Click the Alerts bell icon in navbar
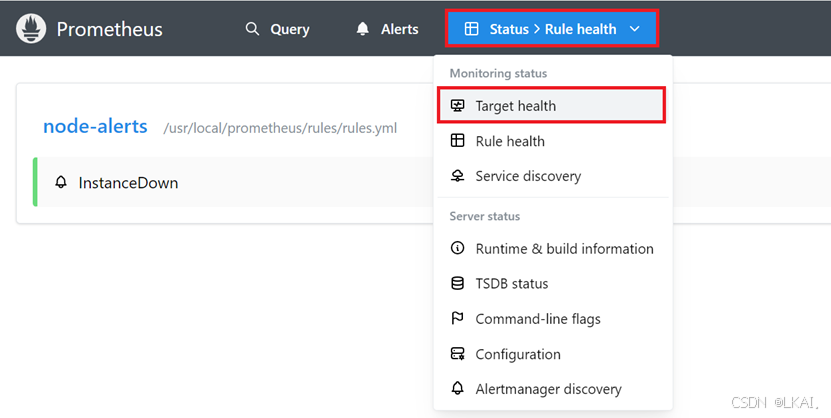This screenshot has width=831, height=418. click(x=363, y=29)
